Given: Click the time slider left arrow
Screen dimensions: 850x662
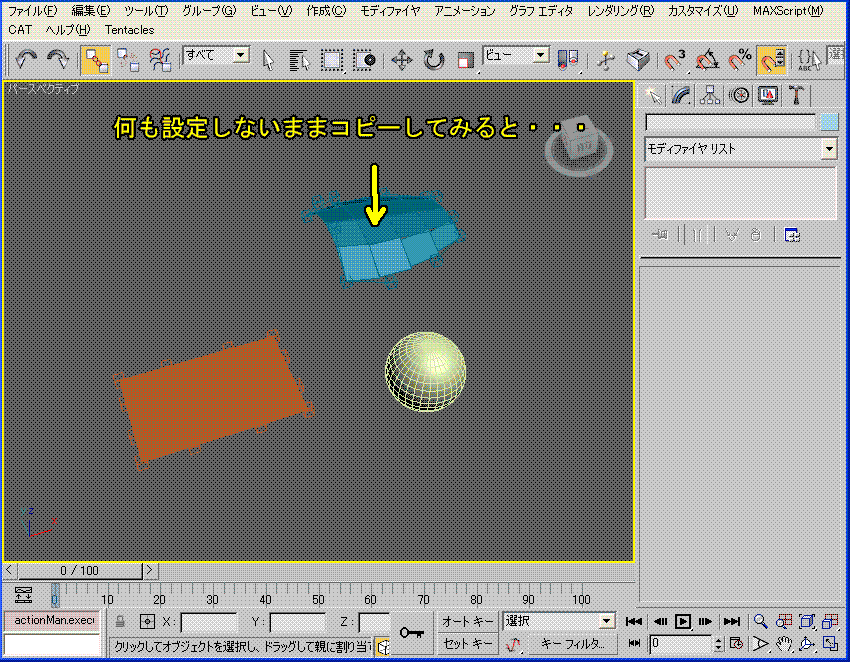Looking at the screenshot, I should point(9,570).
